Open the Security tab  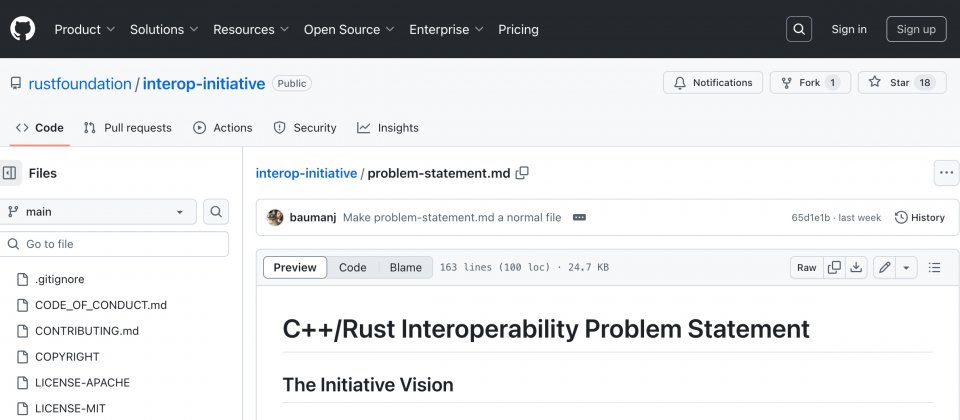coord(305,128)
